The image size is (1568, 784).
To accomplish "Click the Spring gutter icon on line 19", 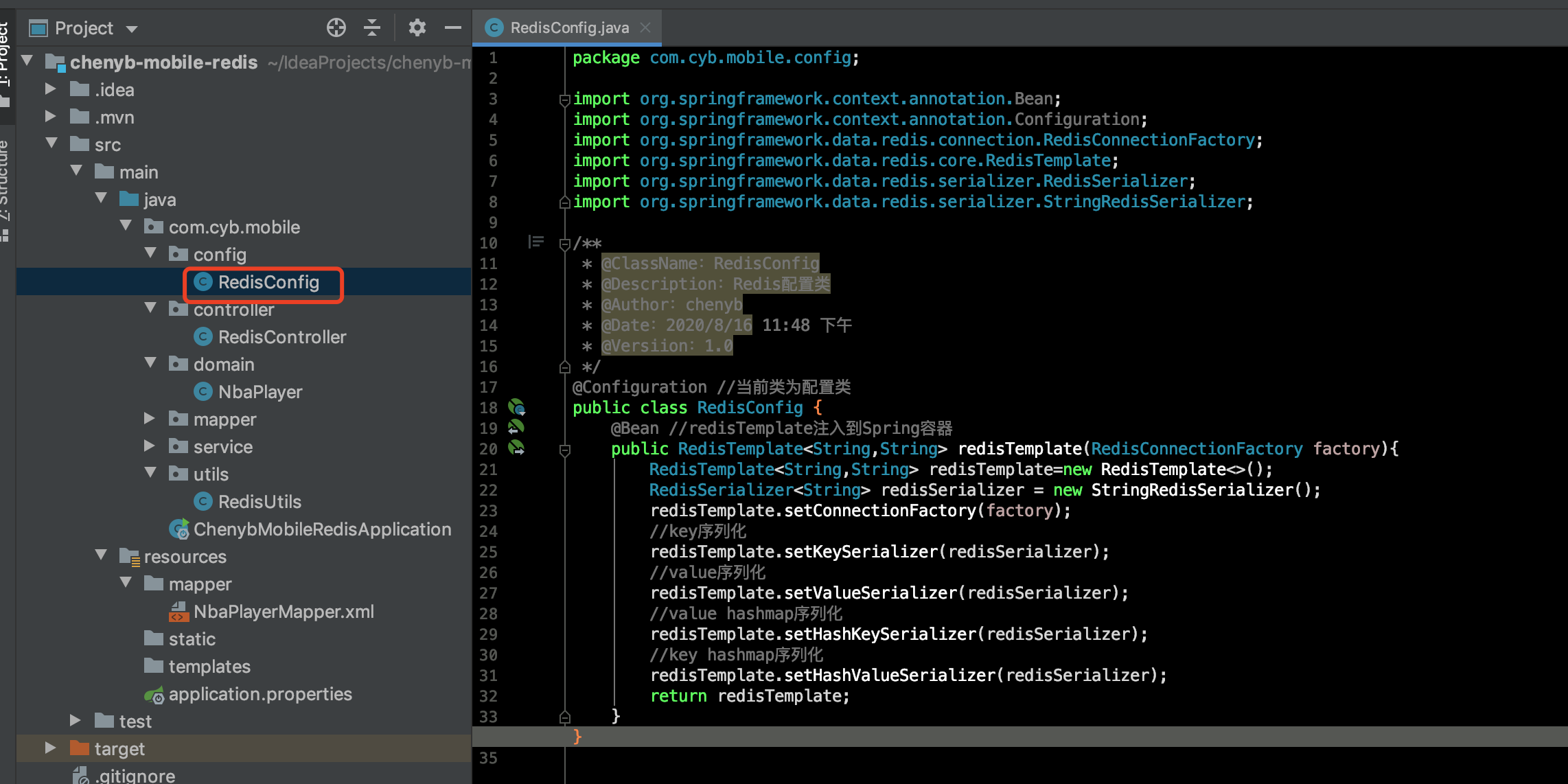I will (x=516, y=428).
